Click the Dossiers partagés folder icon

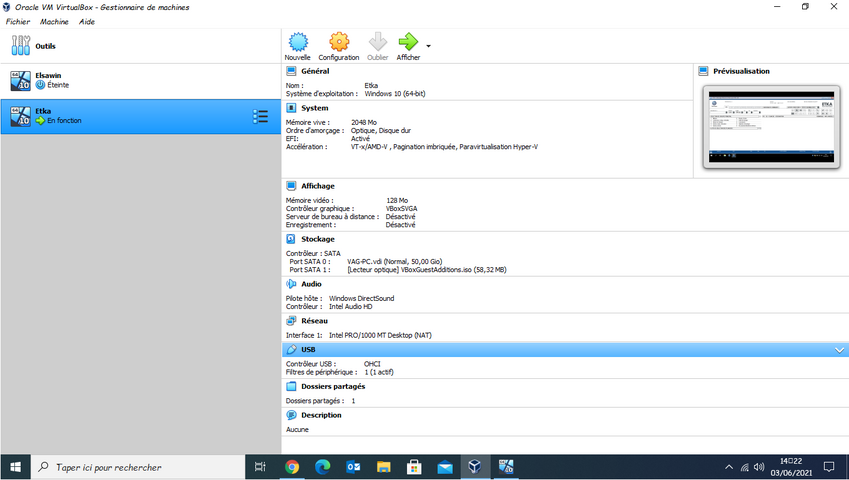pos(291,386)
